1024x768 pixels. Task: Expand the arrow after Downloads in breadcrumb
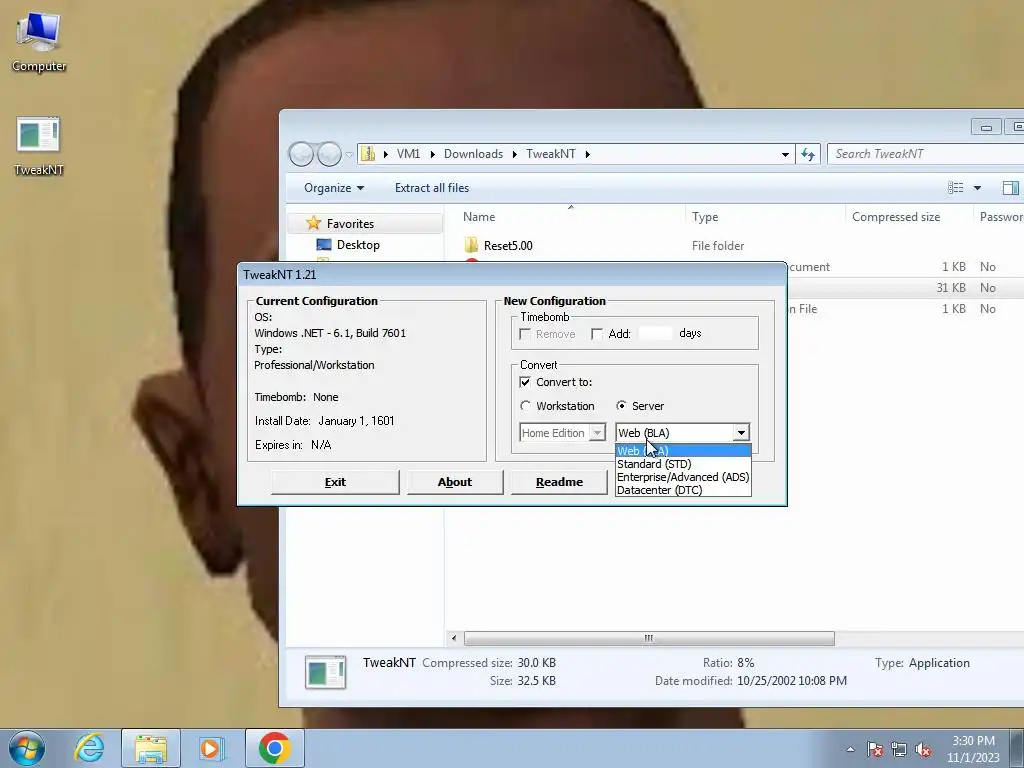pos(515,154)
